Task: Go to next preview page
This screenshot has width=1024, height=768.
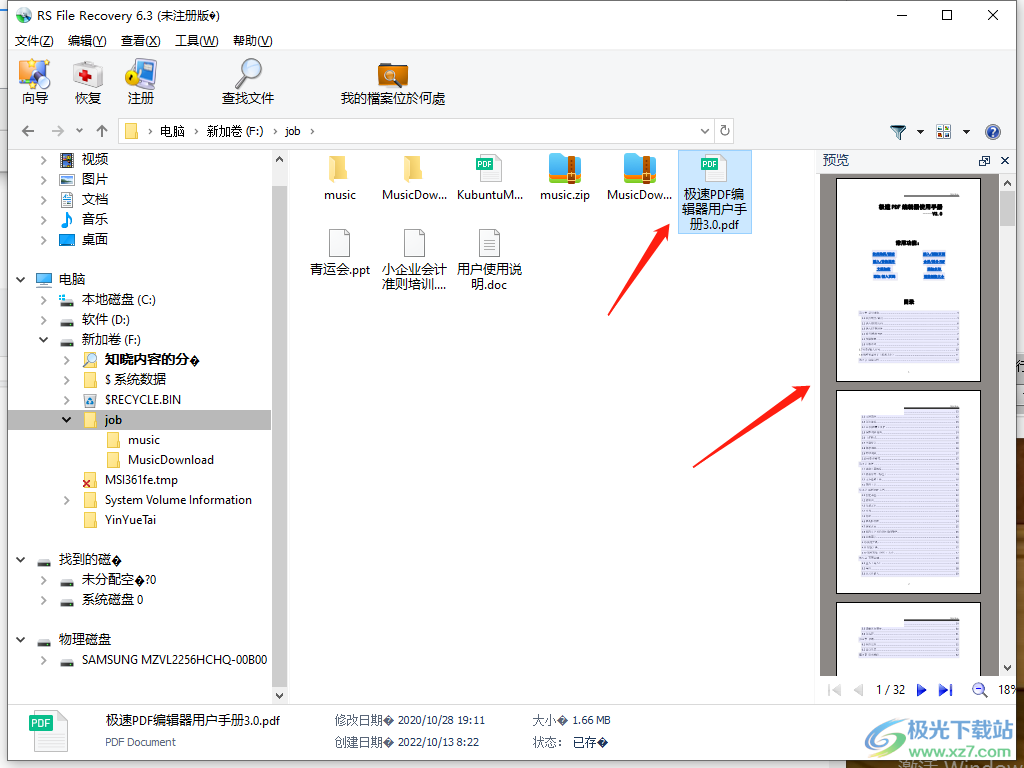Action: 921,690
